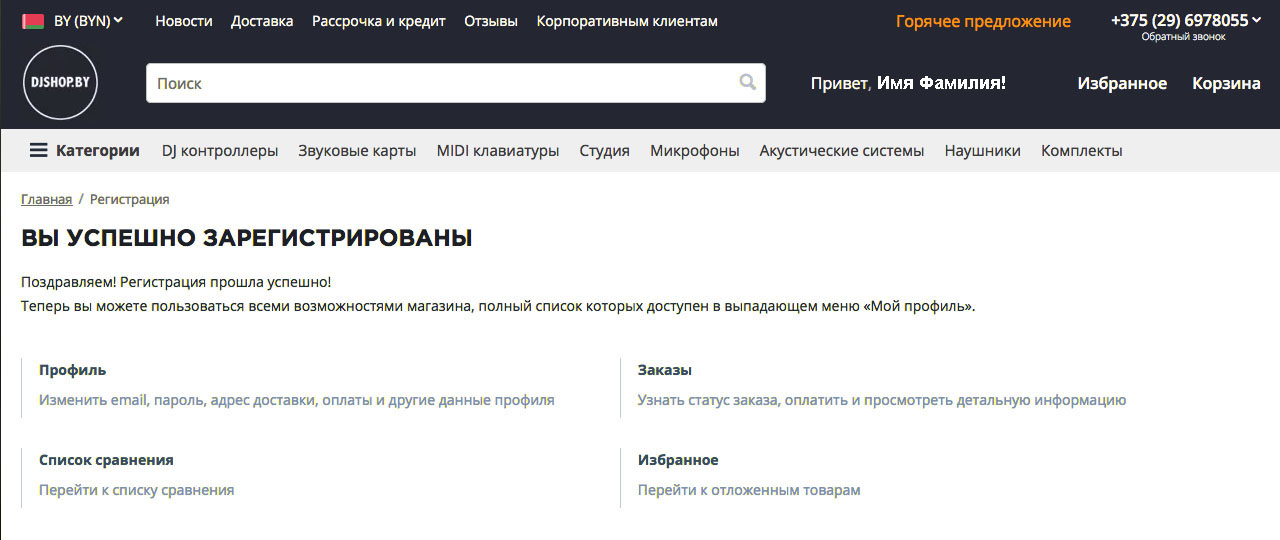1280x540 pixels.
Task: Go to MIDI клавиатуры category
Action: click(498, 151)
